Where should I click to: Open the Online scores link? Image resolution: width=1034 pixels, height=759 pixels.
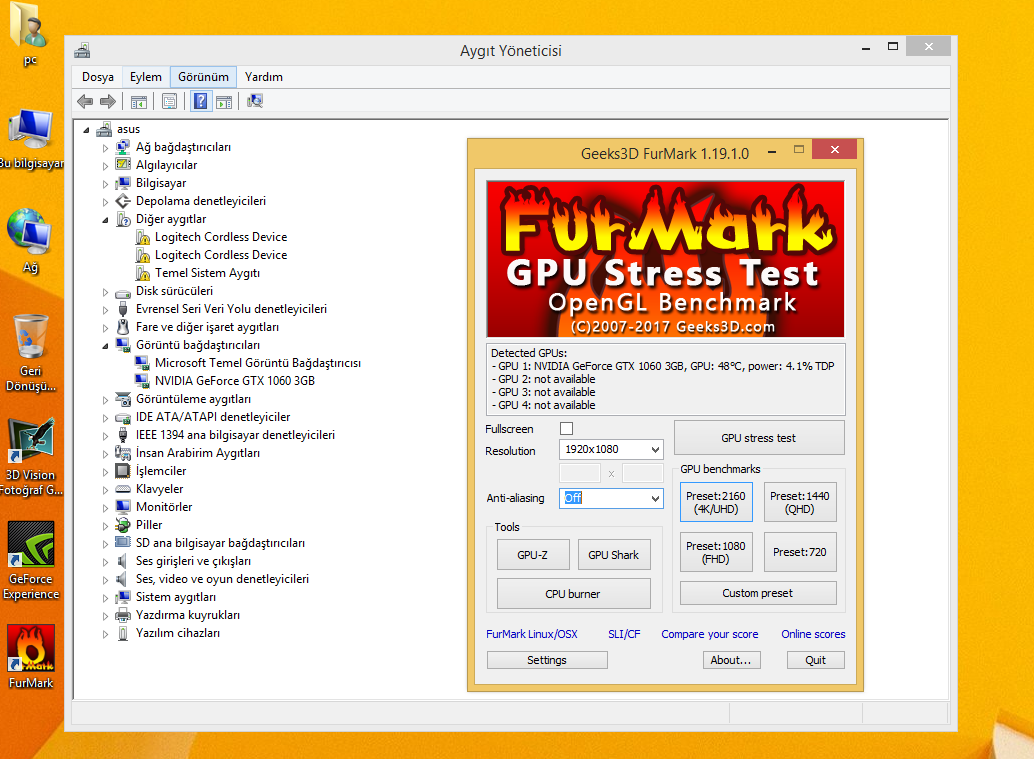(x=813, y=634)
